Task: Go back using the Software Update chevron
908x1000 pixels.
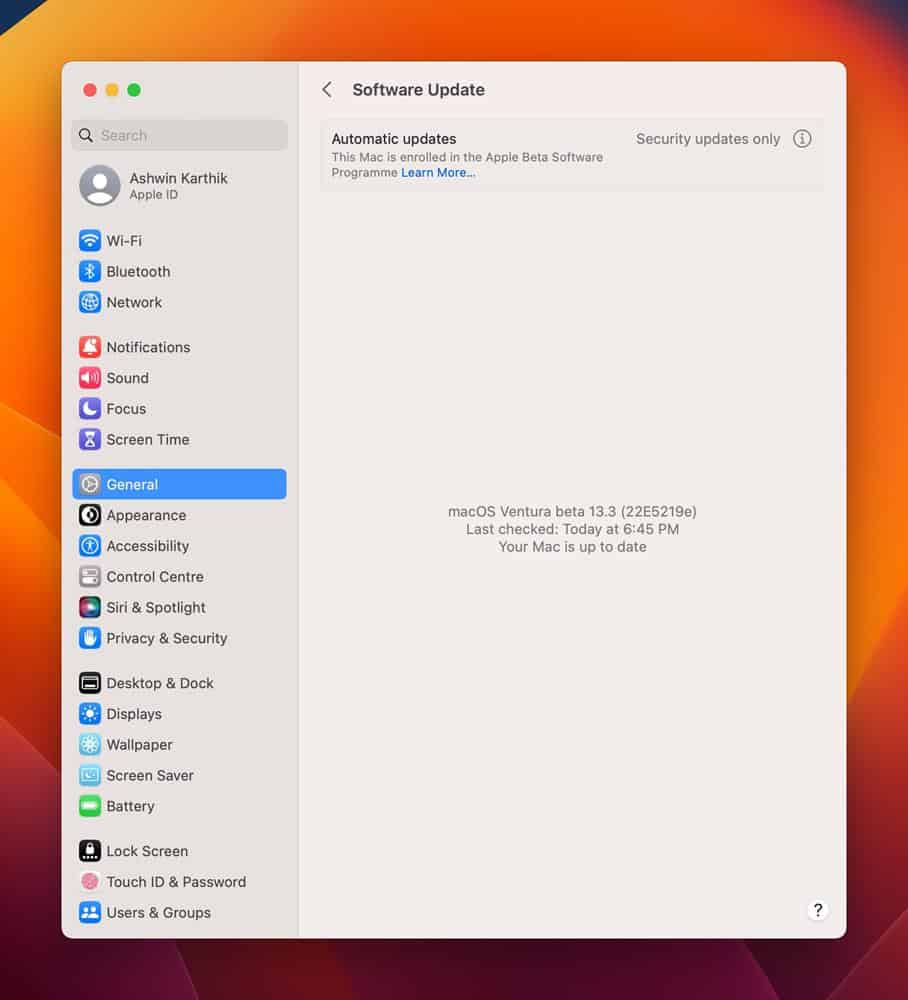Action: [x=327, y=89]
